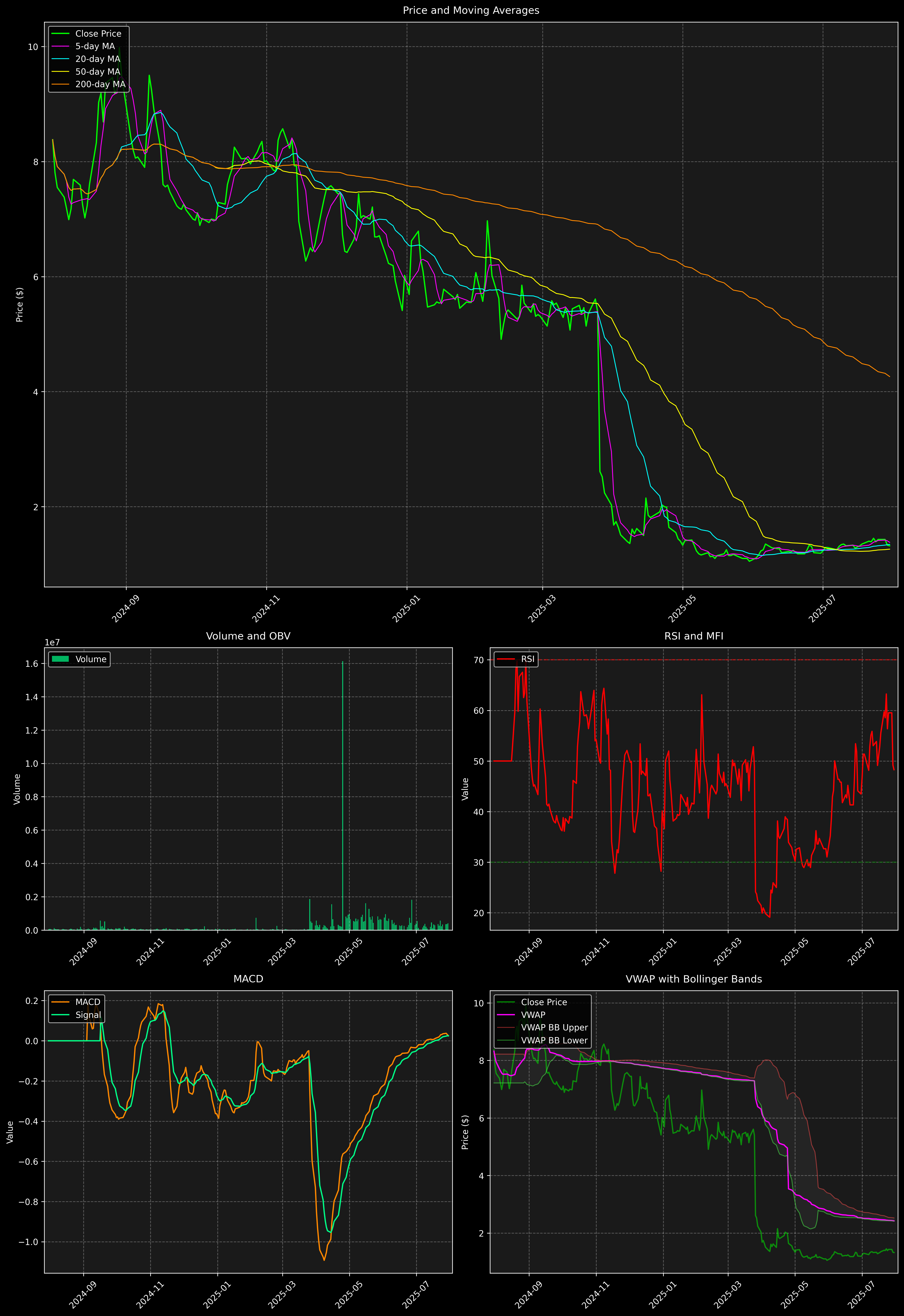Click the 'Price ($)' axis label on VWAP chart
Screen dimensions: 904x1316
click(466, 1132)
